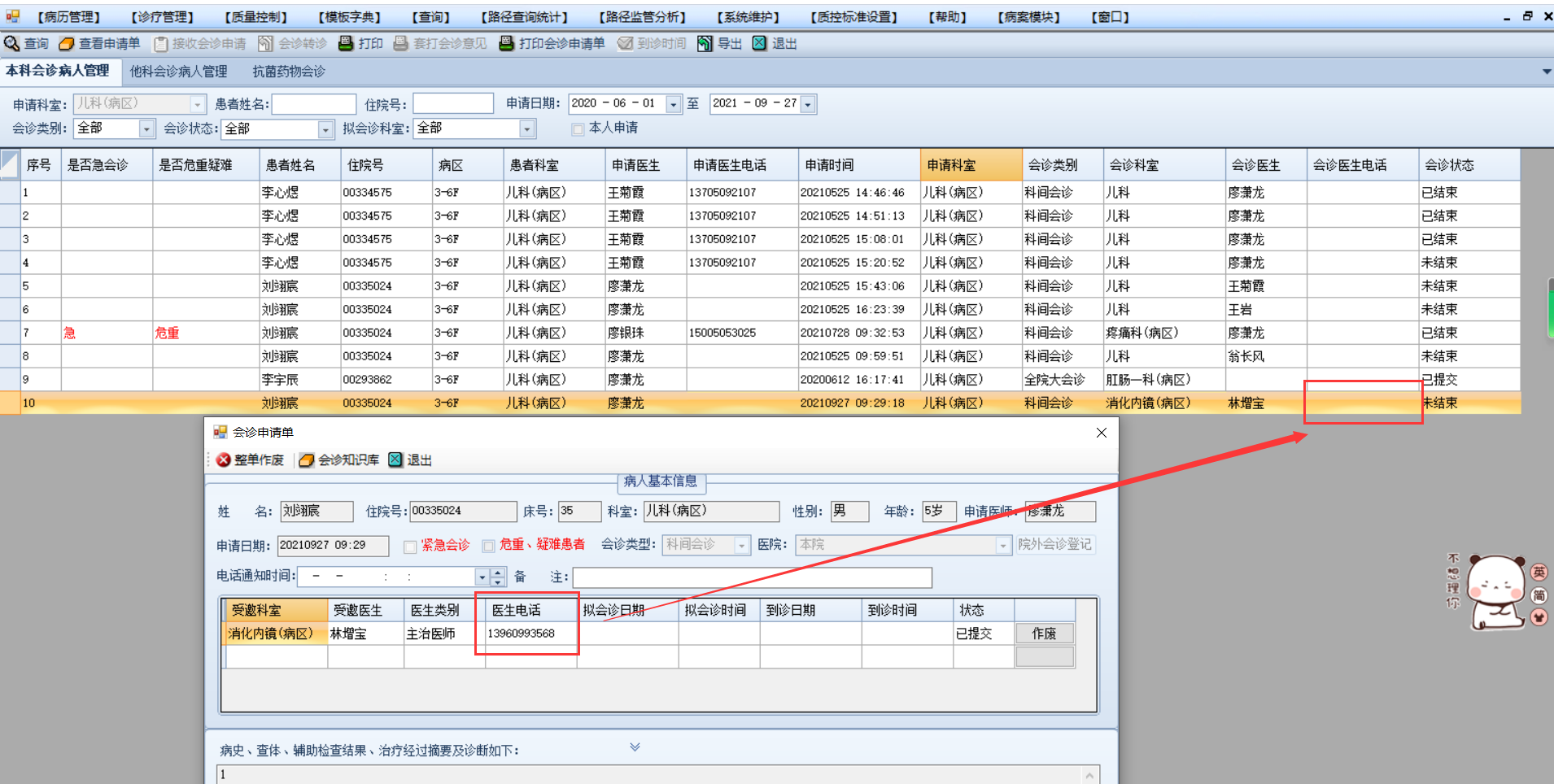Image resolution: width=1554 pixels, height=784 pixels.
Task: Click the 退出 icon in main toolbar
Action: click(759, 43)
